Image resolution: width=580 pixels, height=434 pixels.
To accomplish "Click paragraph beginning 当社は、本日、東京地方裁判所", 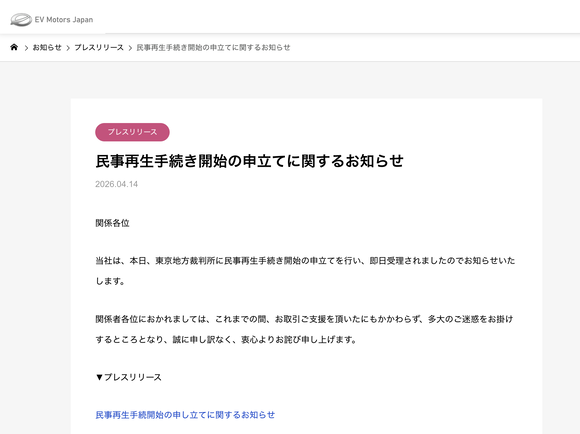I will tap(305, 270).
